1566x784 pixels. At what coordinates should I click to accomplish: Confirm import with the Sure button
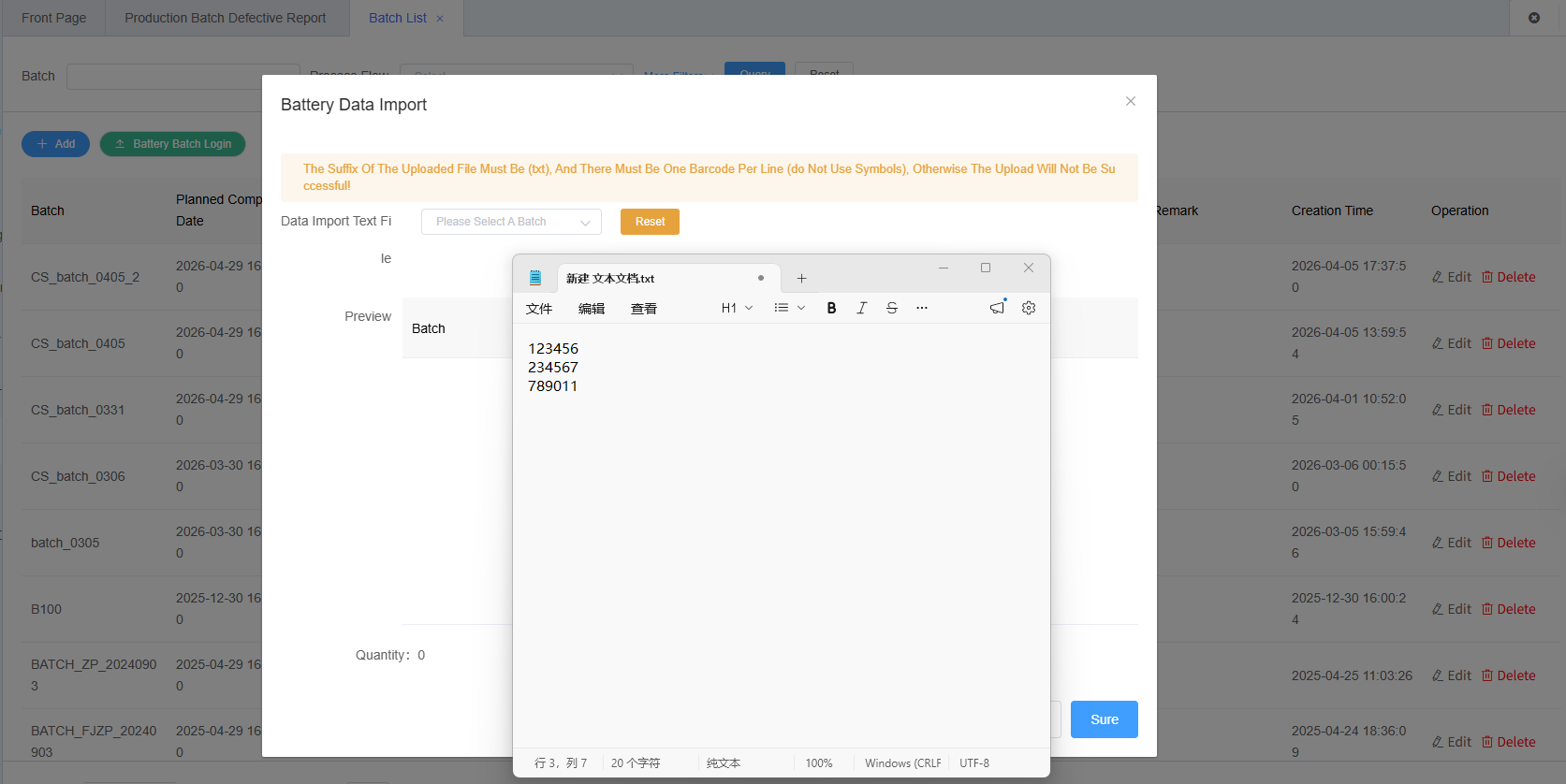[x=1105, y=719]
